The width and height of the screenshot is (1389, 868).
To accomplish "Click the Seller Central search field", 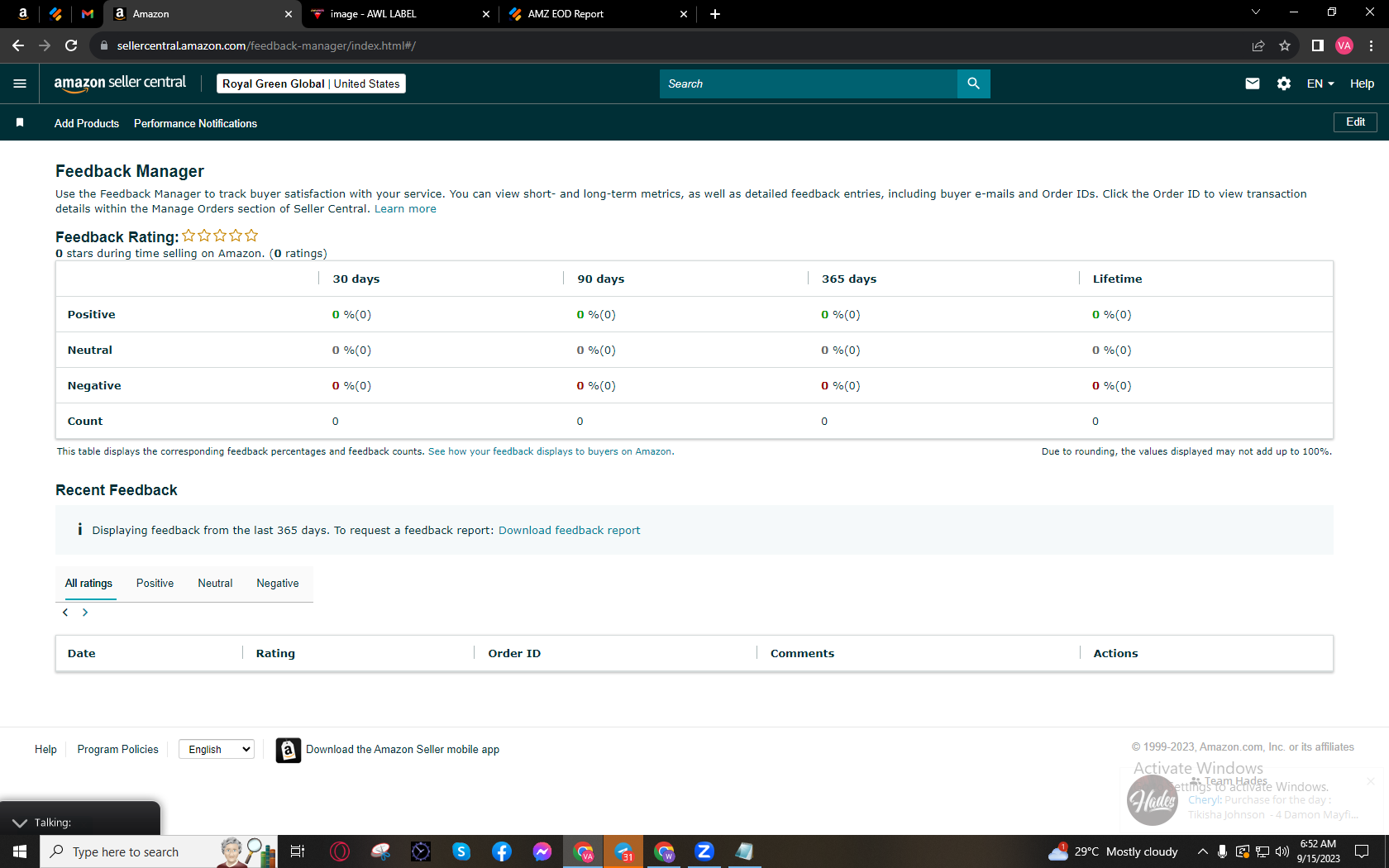I will coord(809,83).
